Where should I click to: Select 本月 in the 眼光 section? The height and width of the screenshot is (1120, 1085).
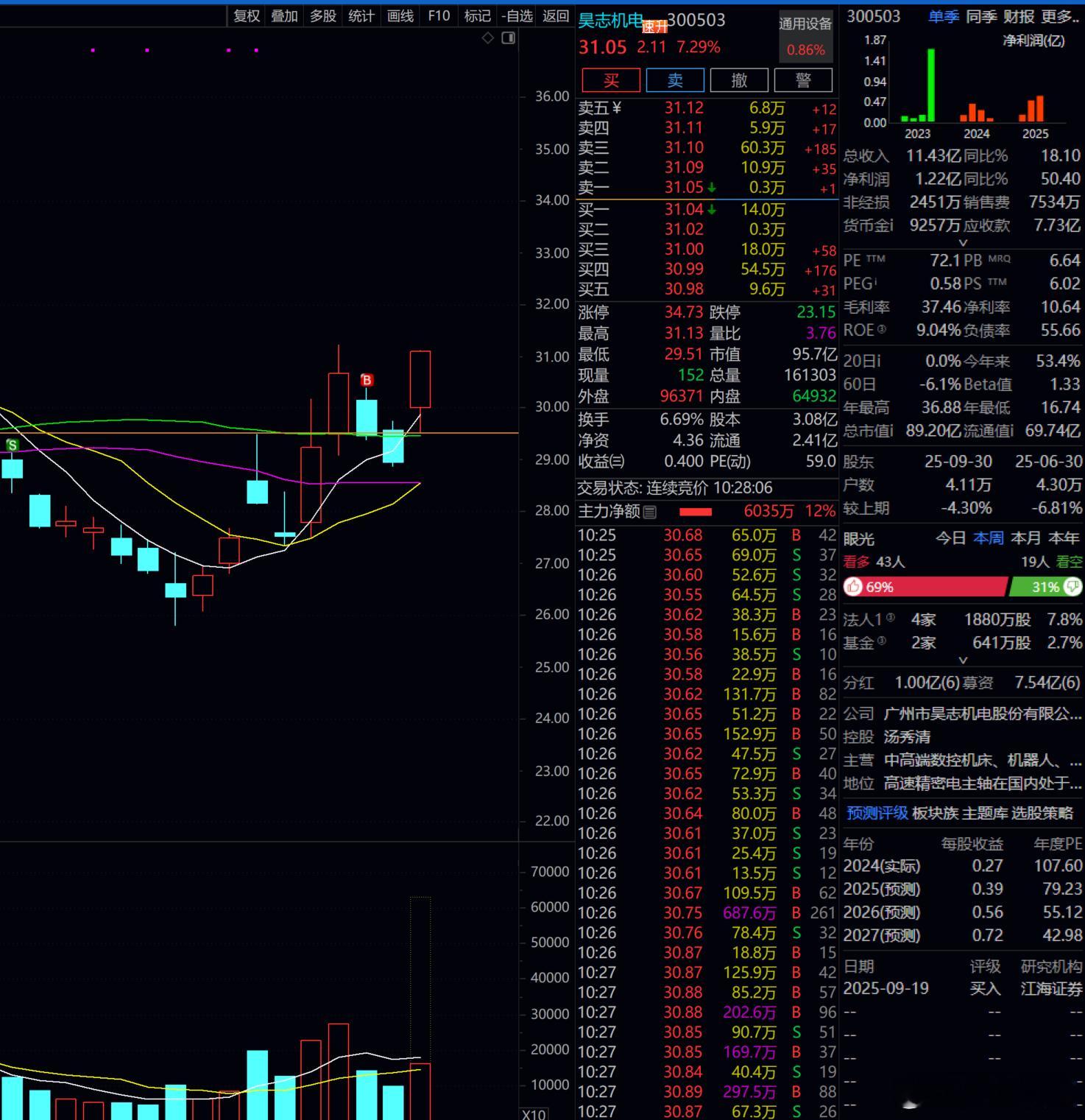(x=1026, y=538)
